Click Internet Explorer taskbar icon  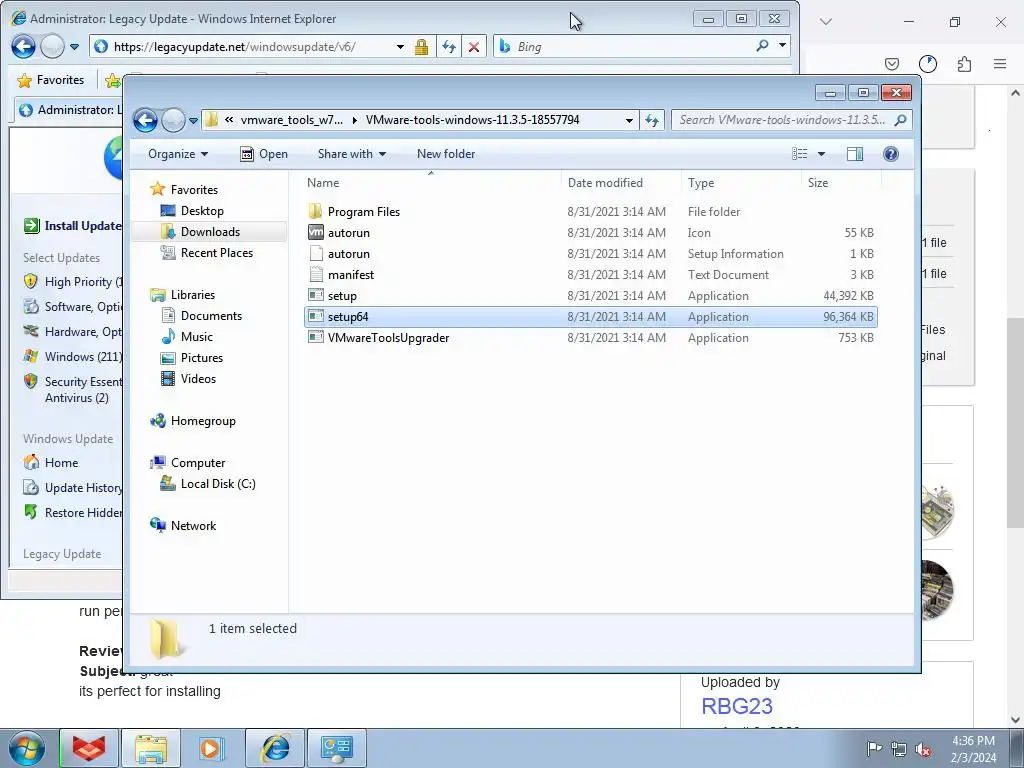coord(275,748)
